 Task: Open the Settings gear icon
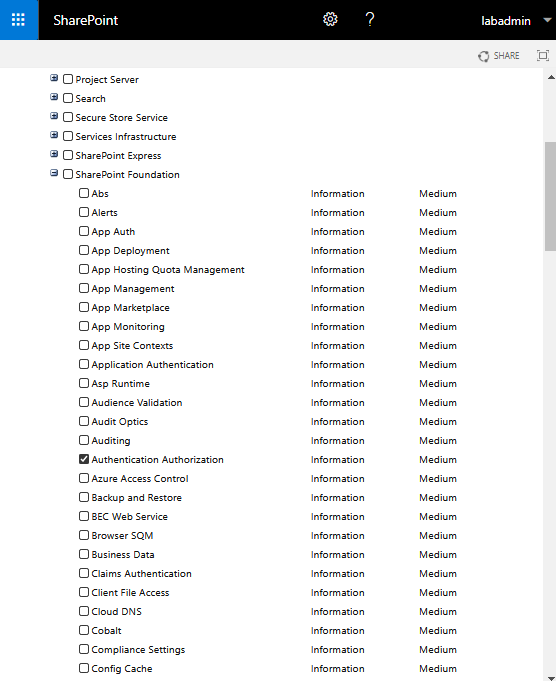tap(330, 20)
